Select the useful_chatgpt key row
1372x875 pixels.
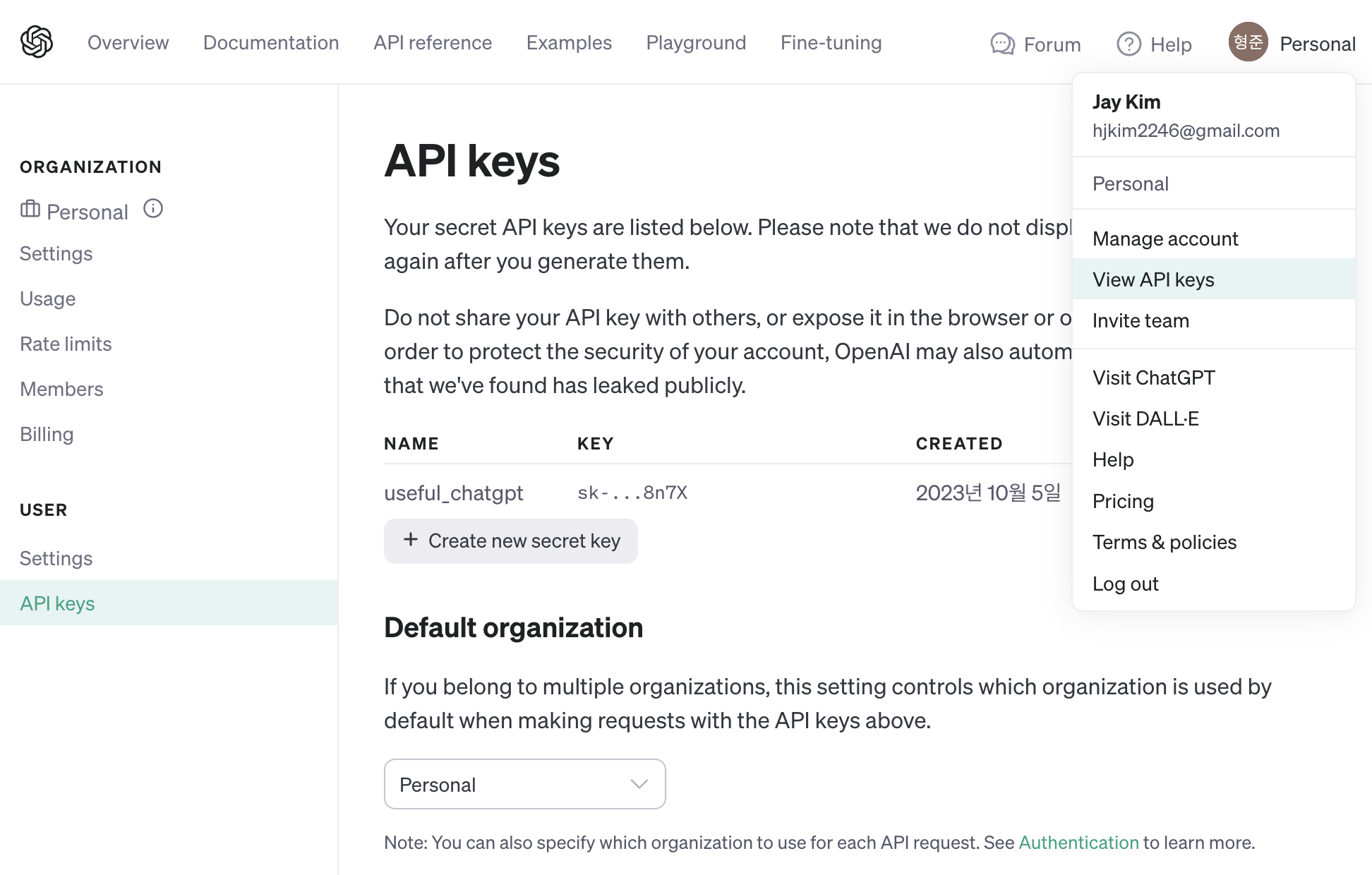[454, 493]
